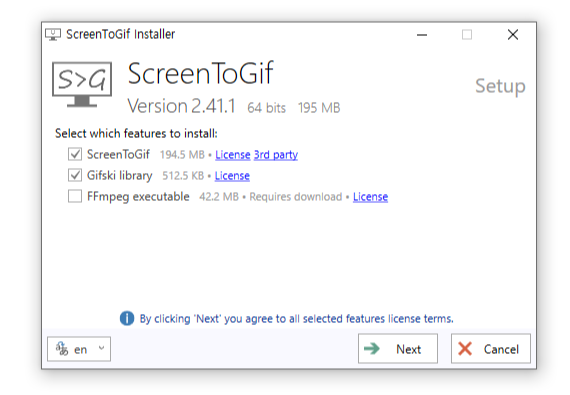Image resolution: width=570 pixels, height=395 pixels.
Task: Click the ScreenToGif feature label
Action: 118,154
